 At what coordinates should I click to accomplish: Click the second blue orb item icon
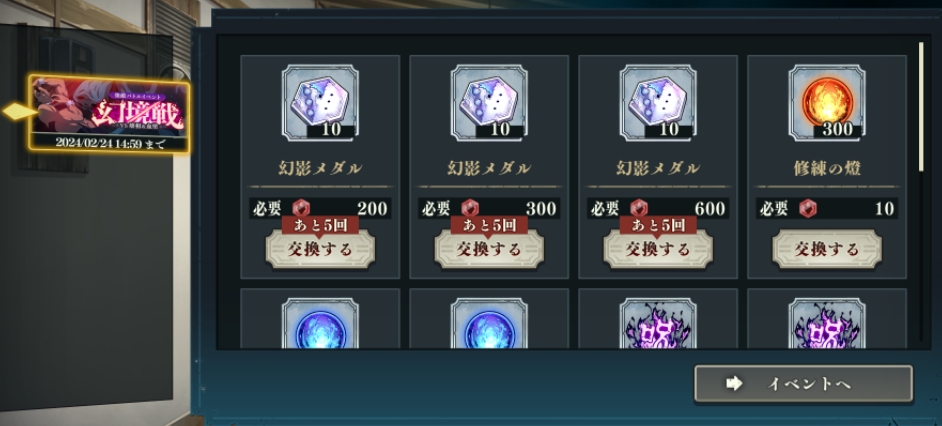click(x=489, y=323)
